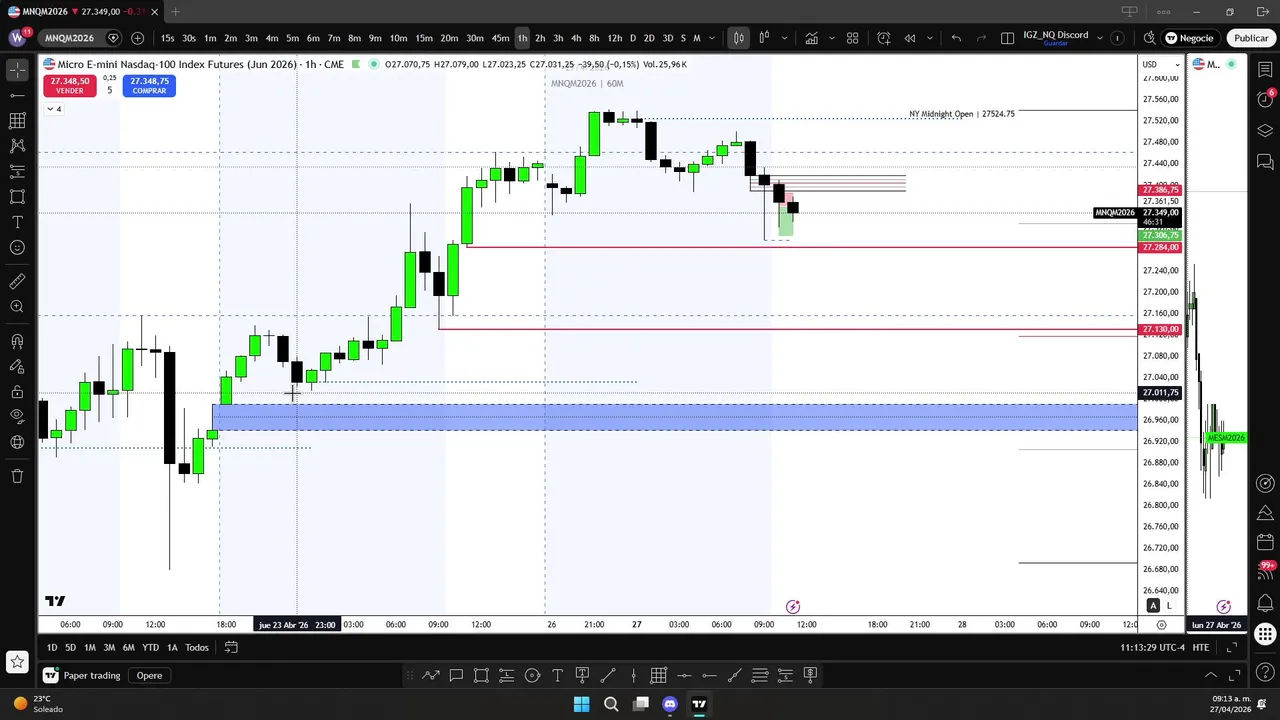Select the ruler measure tool
Viewport: 1280px width, 720px height.
click(x=17, y=282)
